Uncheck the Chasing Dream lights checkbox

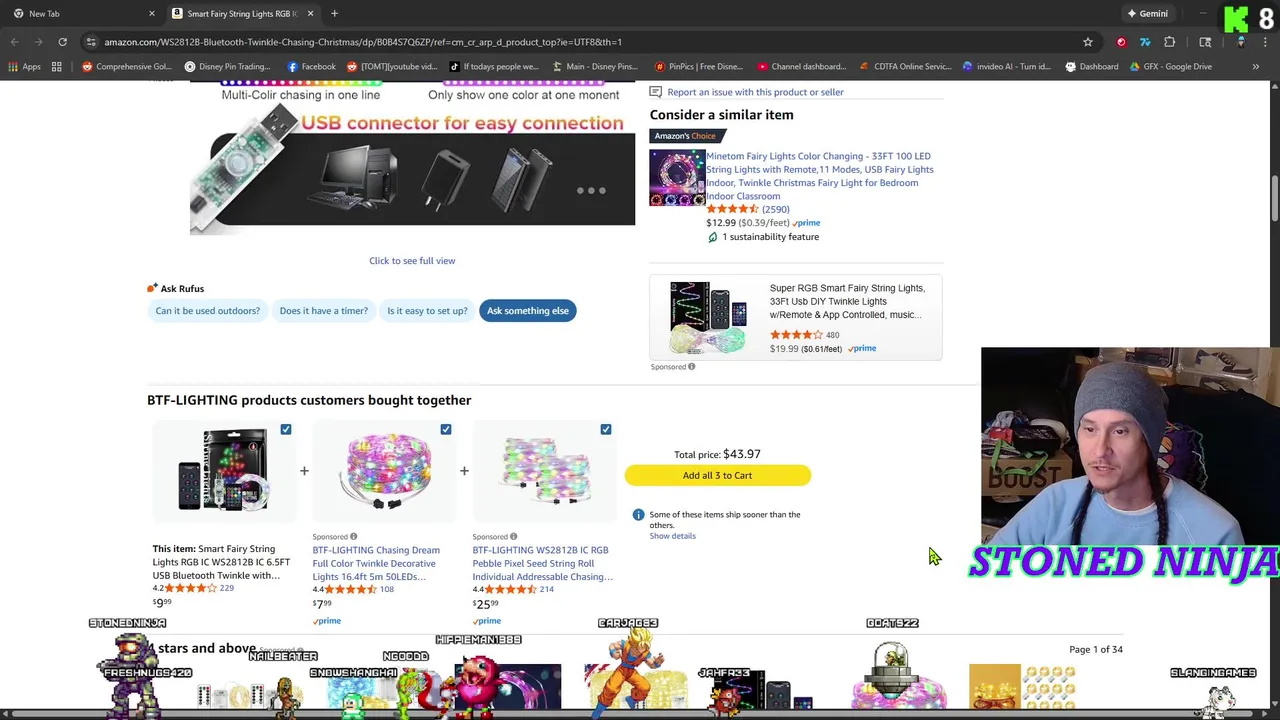pos(446,430)
